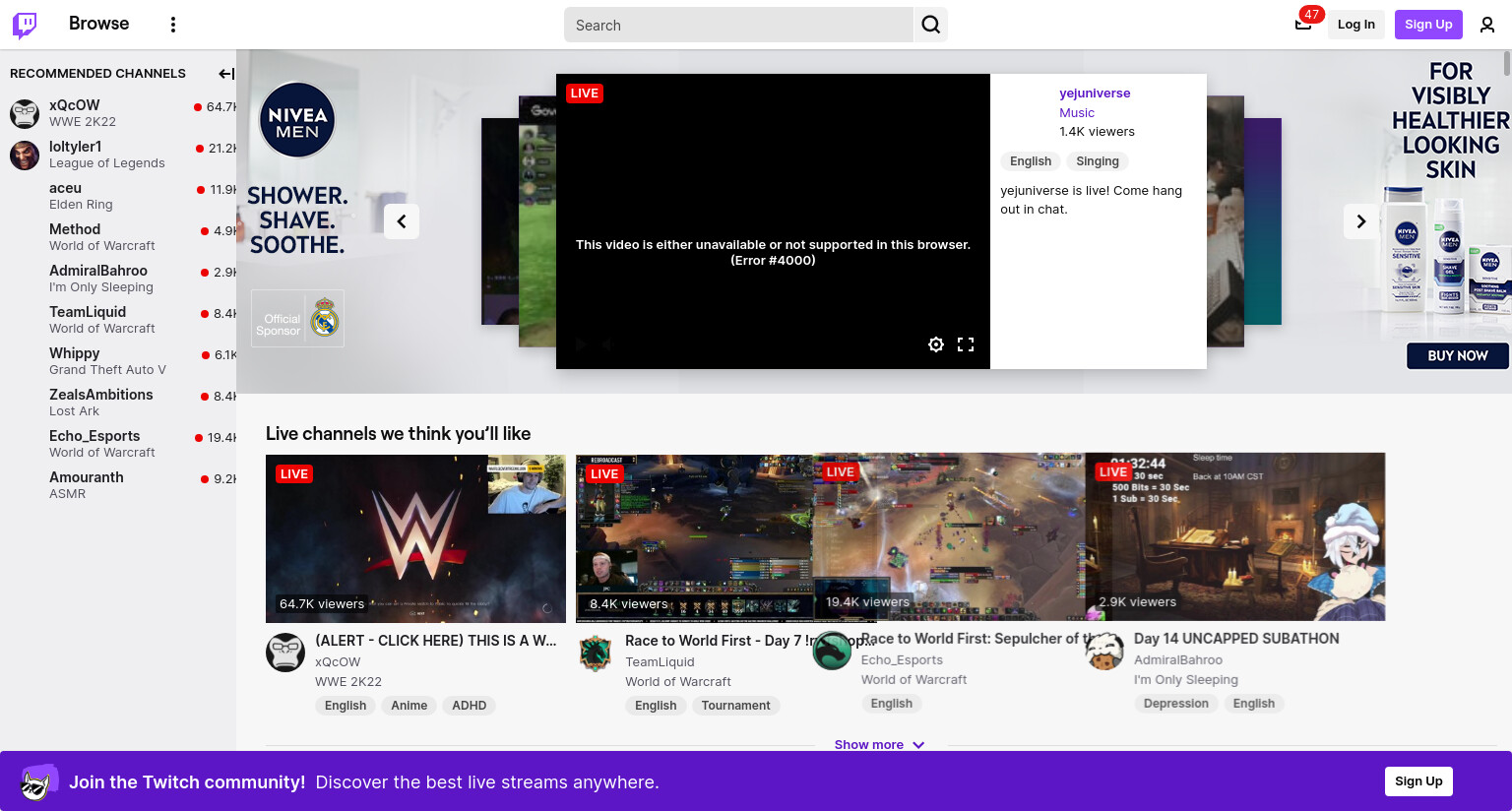The width and height of the screenshot is (1512, 811).
Task: Click the Real Madrid official sponsor badge
Action: pyautogui.click(x=297, y=319)
